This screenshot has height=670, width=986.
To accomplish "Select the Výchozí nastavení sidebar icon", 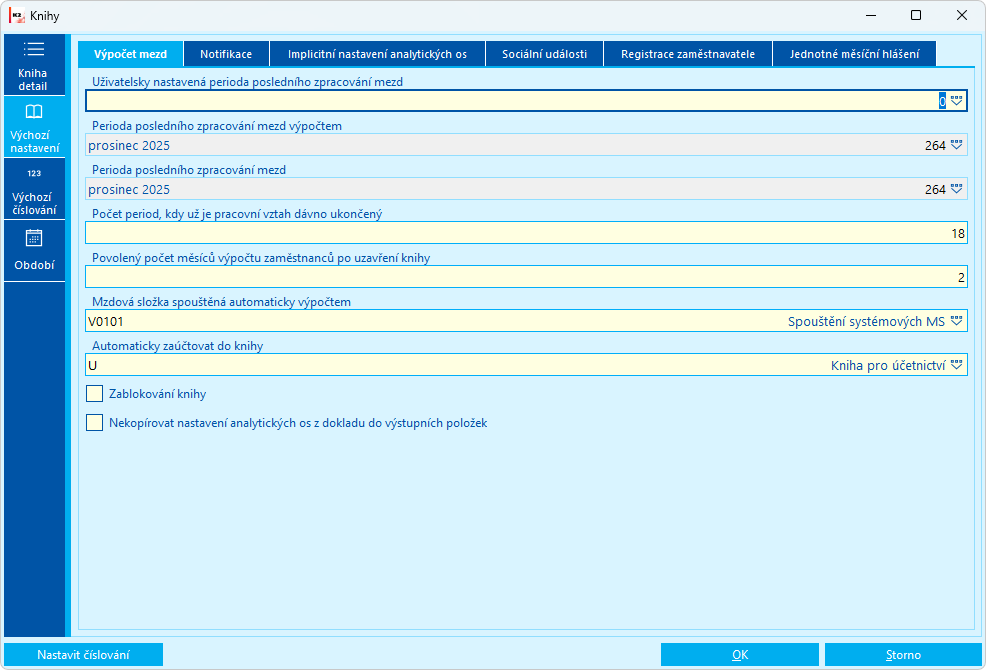I will click(x=34, y=112).
